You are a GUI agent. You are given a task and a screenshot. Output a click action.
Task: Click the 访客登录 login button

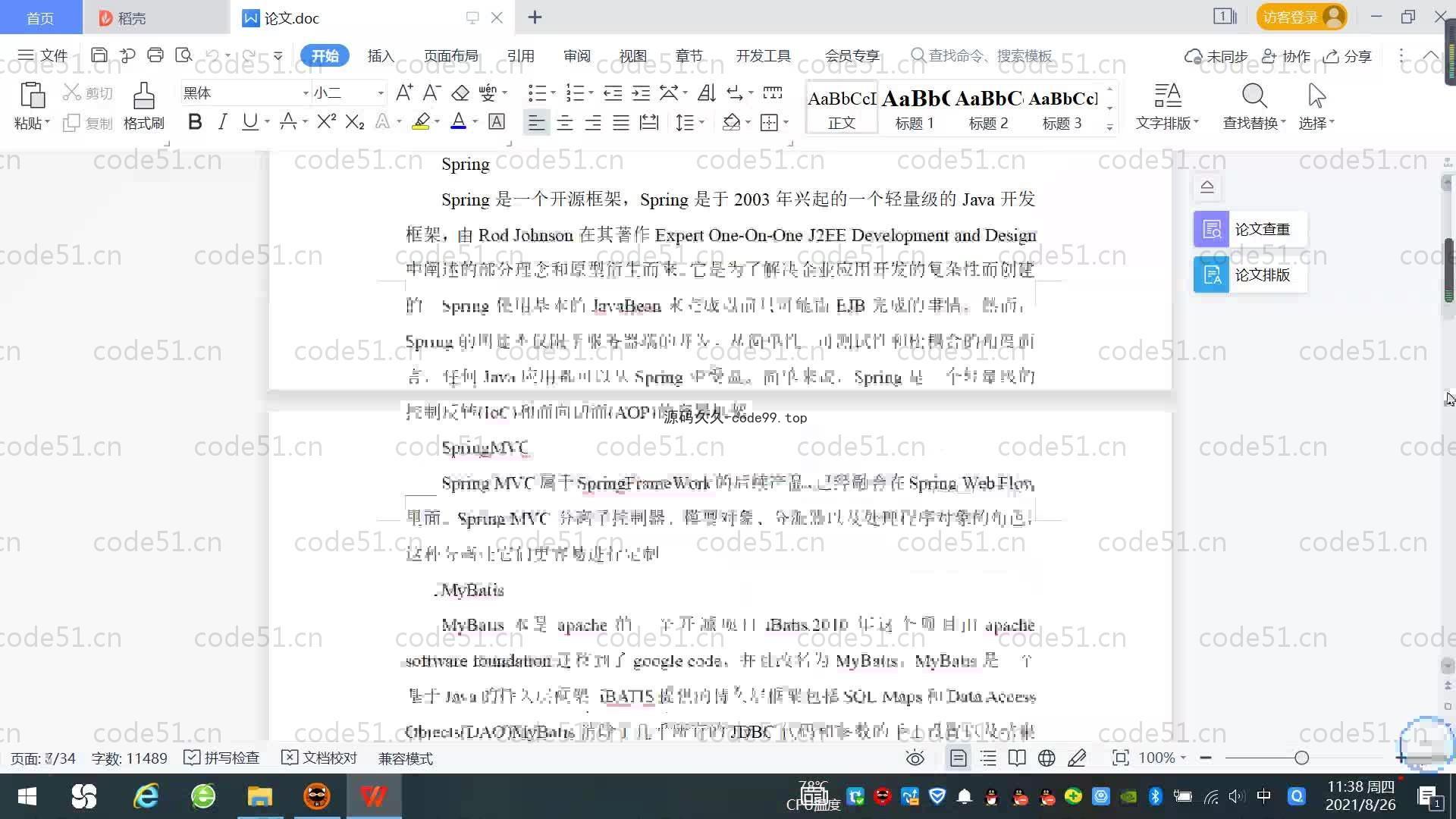tap(1302, 17)
